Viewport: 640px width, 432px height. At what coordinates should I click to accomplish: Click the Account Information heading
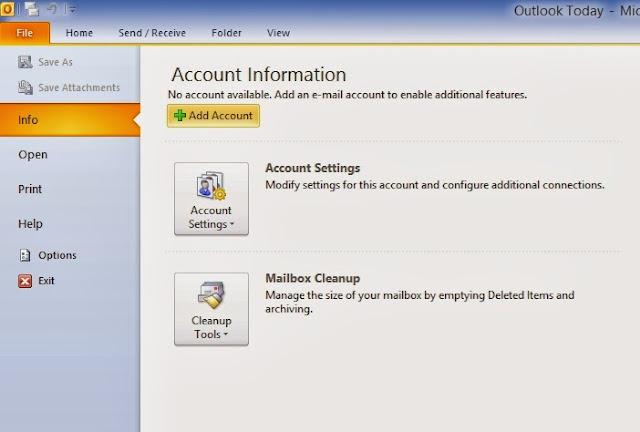pyautogui.click(x=259, y=75)
